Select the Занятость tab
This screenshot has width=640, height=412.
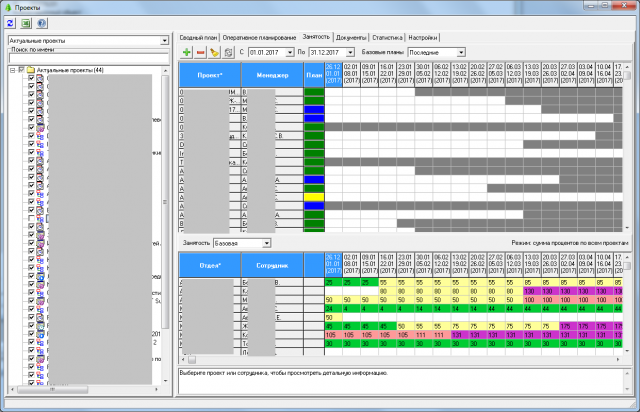[x=316, y=37]
